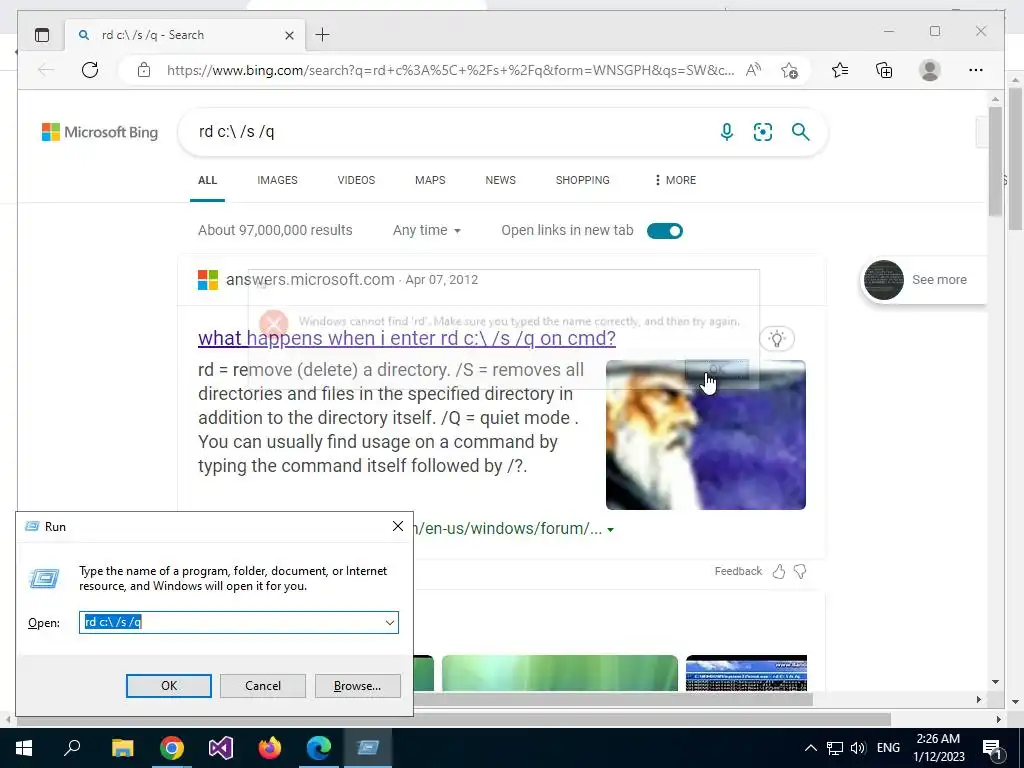1024x768 pixels.
Task: Give thumbs down feedback
Action: (800, 571)
